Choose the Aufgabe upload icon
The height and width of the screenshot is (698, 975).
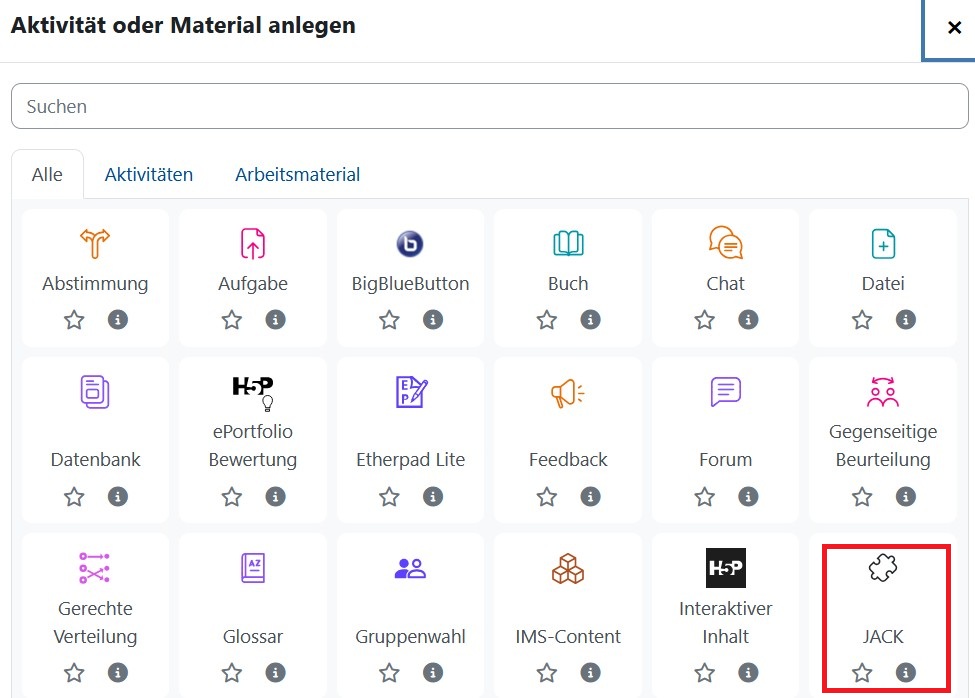(253, 243)
